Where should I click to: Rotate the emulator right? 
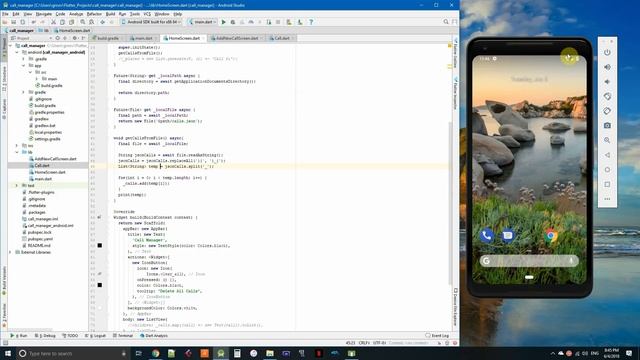(607, 111)
